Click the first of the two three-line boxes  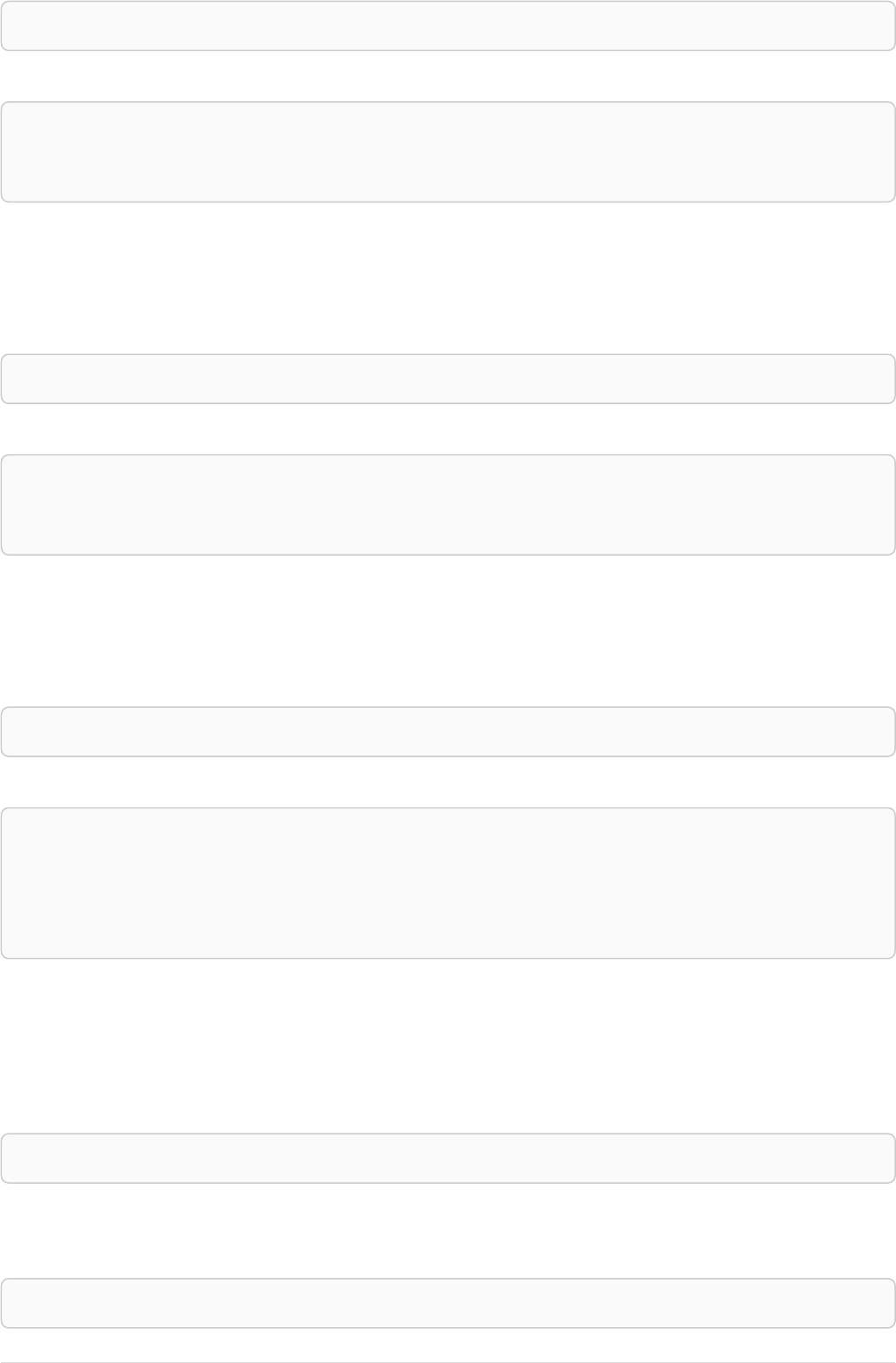coord(448,151)
